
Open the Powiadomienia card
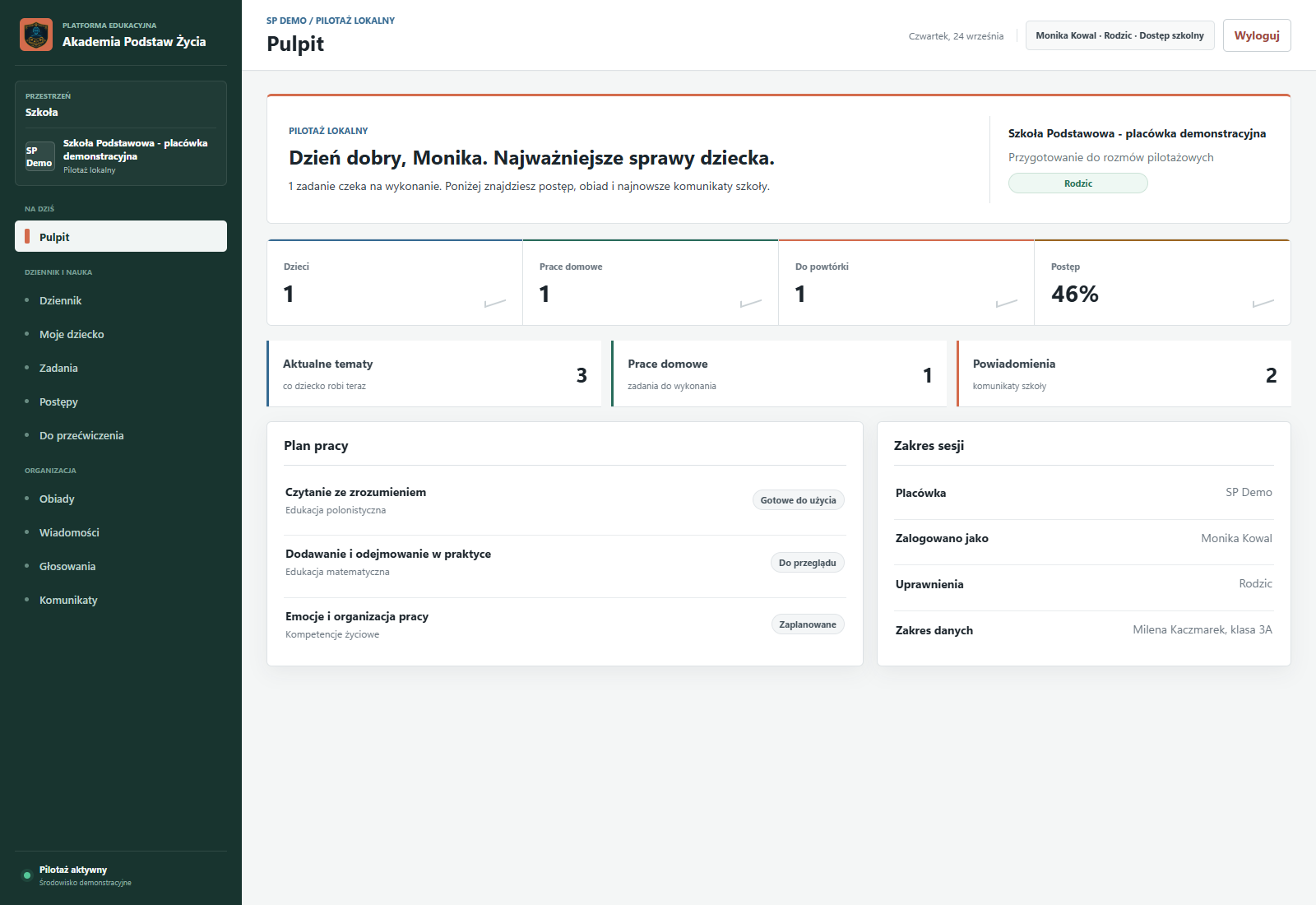point(1124,374)
